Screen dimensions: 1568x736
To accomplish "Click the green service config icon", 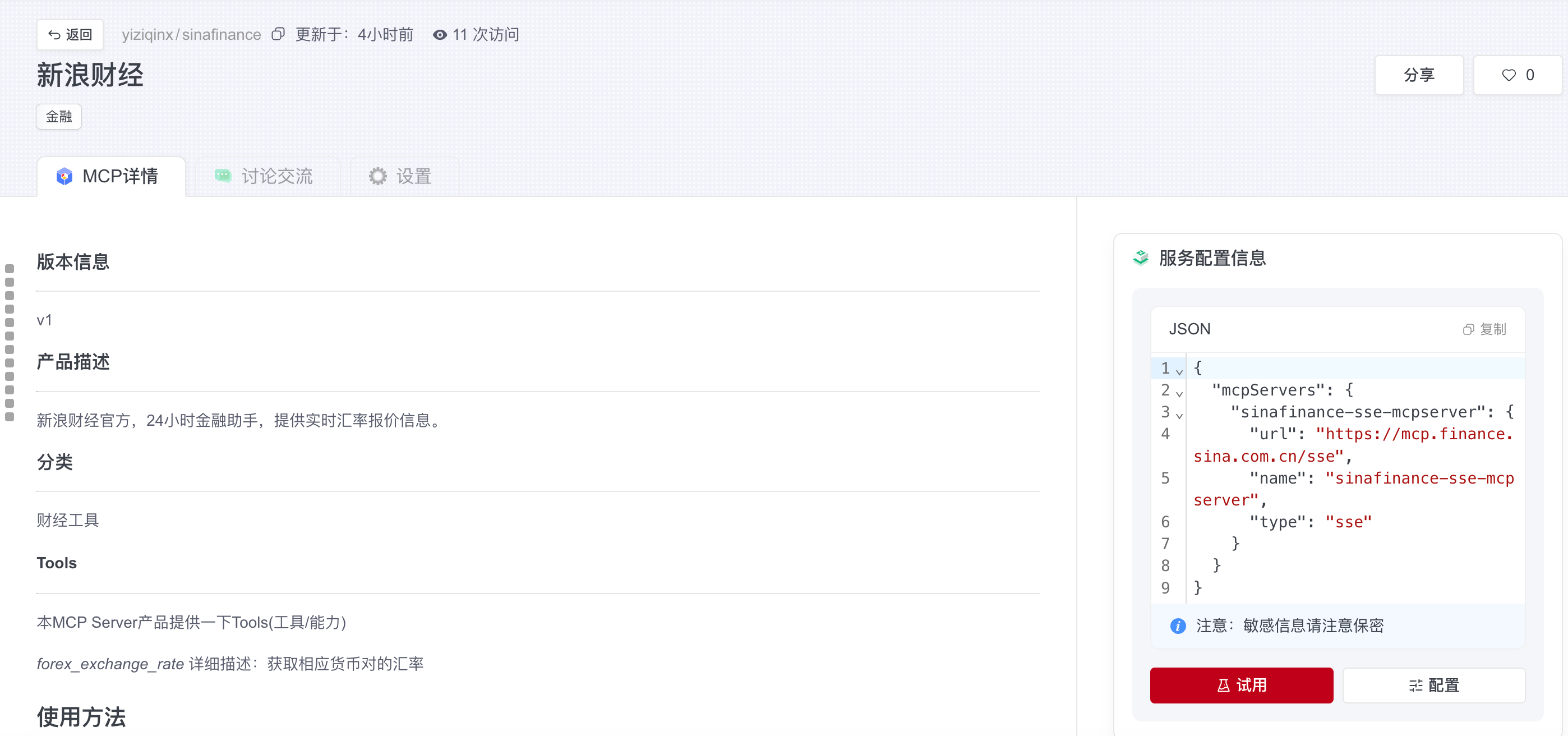I will pyautogui.click(x=1141, y=258).
